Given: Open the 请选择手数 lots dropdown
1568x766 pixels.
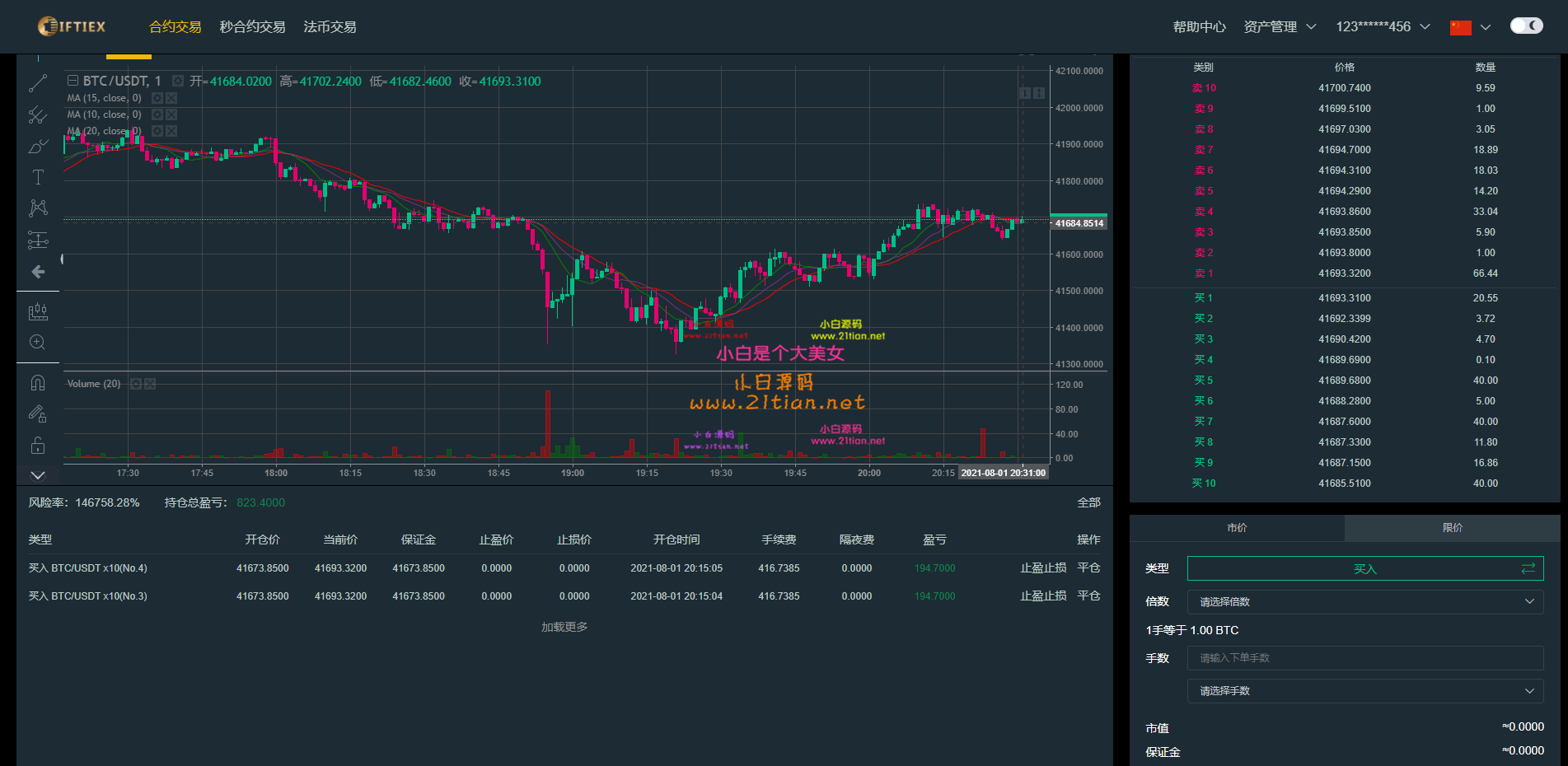Looking at the screenshot, I should pyautogui.click(x=1365, y=691).
